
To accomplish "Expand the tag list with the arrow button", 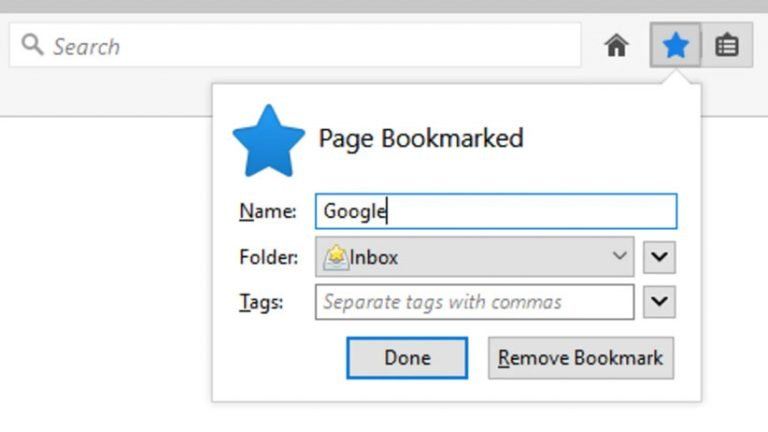I will [x=658, y=302].
